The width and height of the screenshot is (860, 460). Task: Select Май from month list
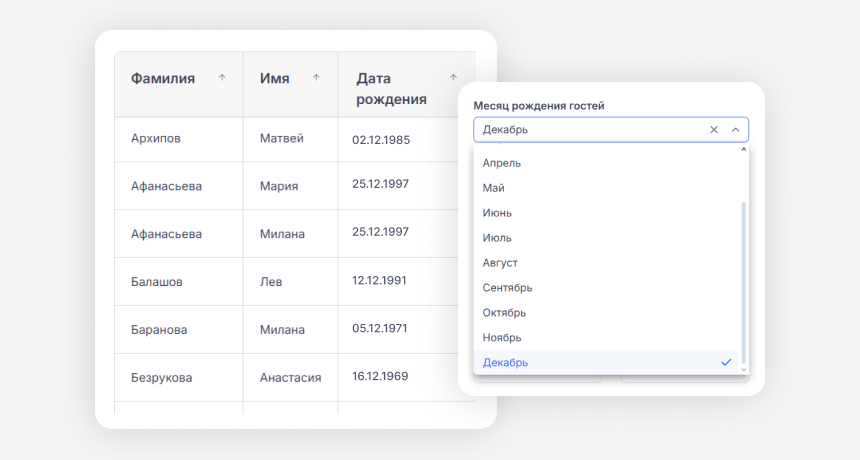494,187
